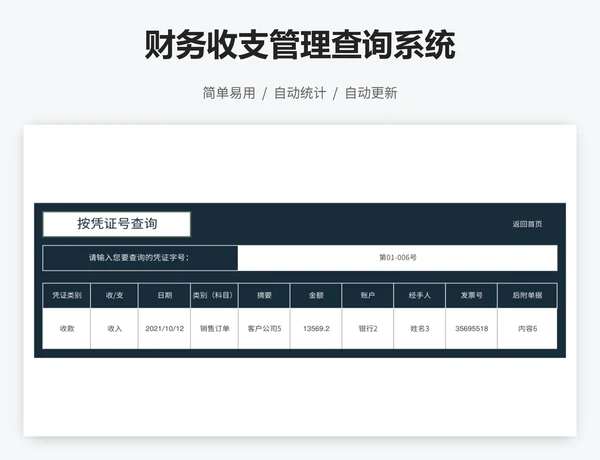Click the 收/支 column header
Image resolution: width=600 pixels, height=460 pixels.
[x=114, y=295]
